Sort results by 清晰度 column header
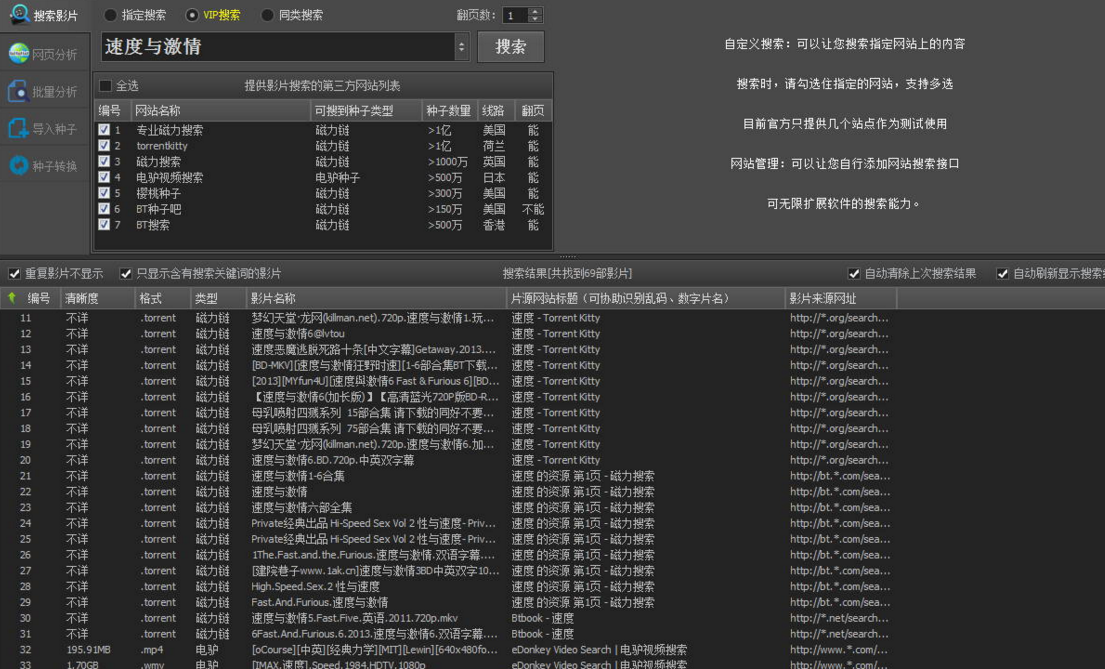 coord(84,298)
